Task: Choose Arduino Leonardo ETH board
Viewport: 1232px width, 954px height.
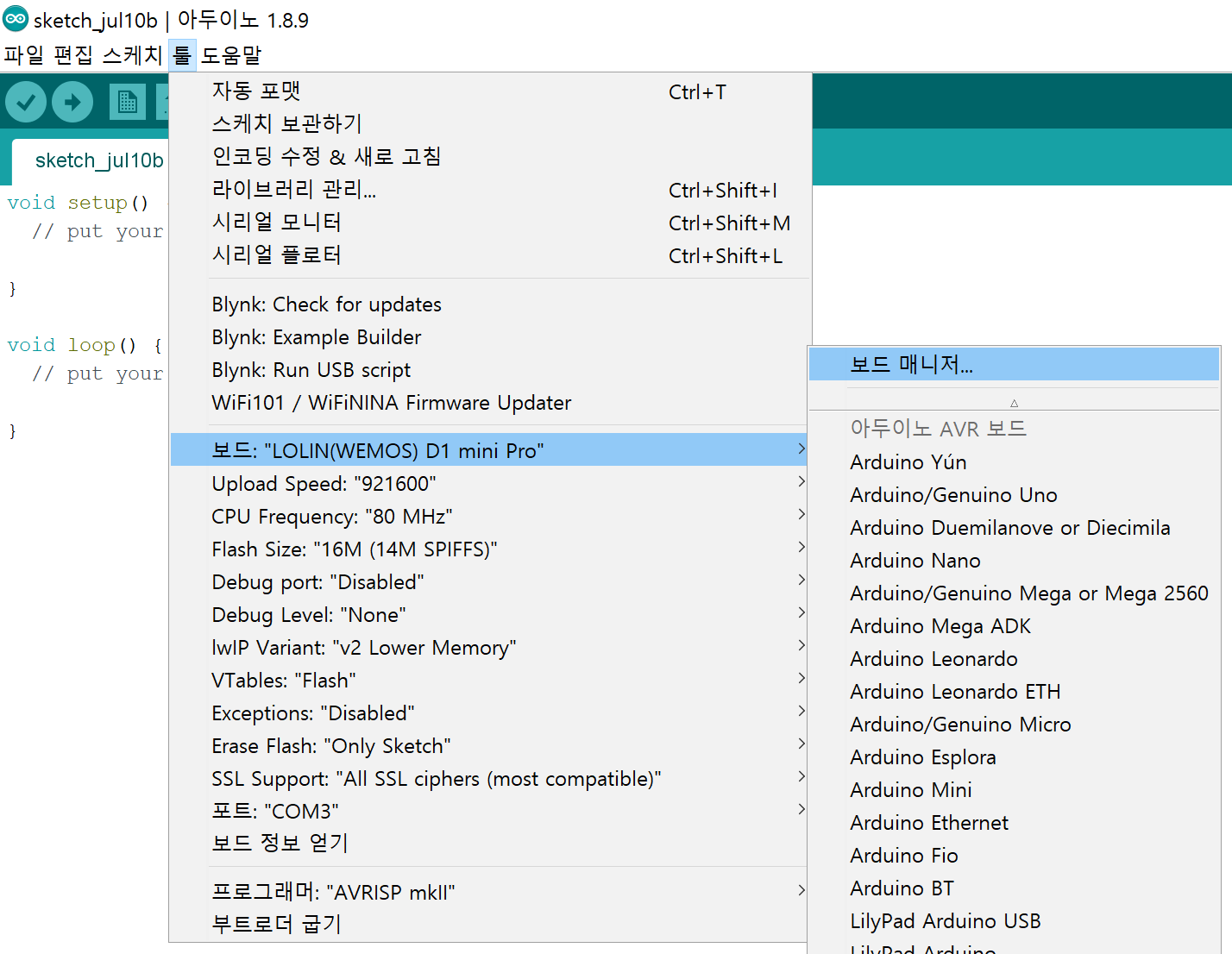Action: 1014,692
